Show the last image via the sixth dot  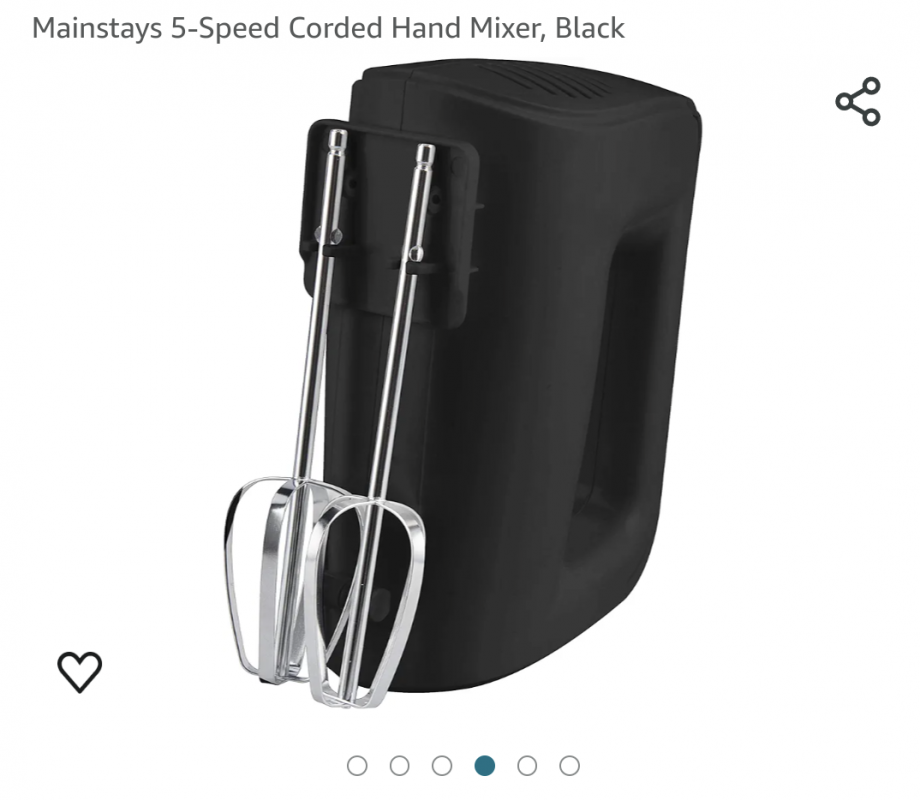(569, 766)
